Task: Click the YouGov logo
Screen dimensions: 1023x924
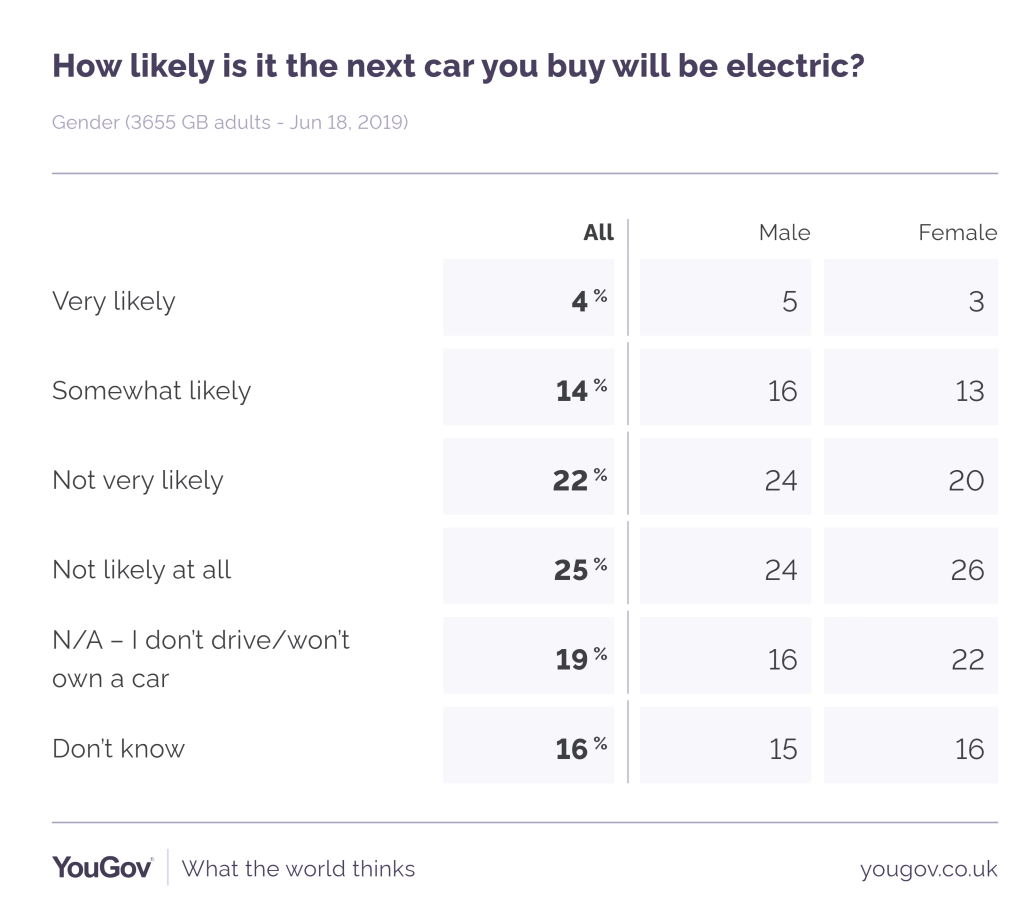Action: 102,868
